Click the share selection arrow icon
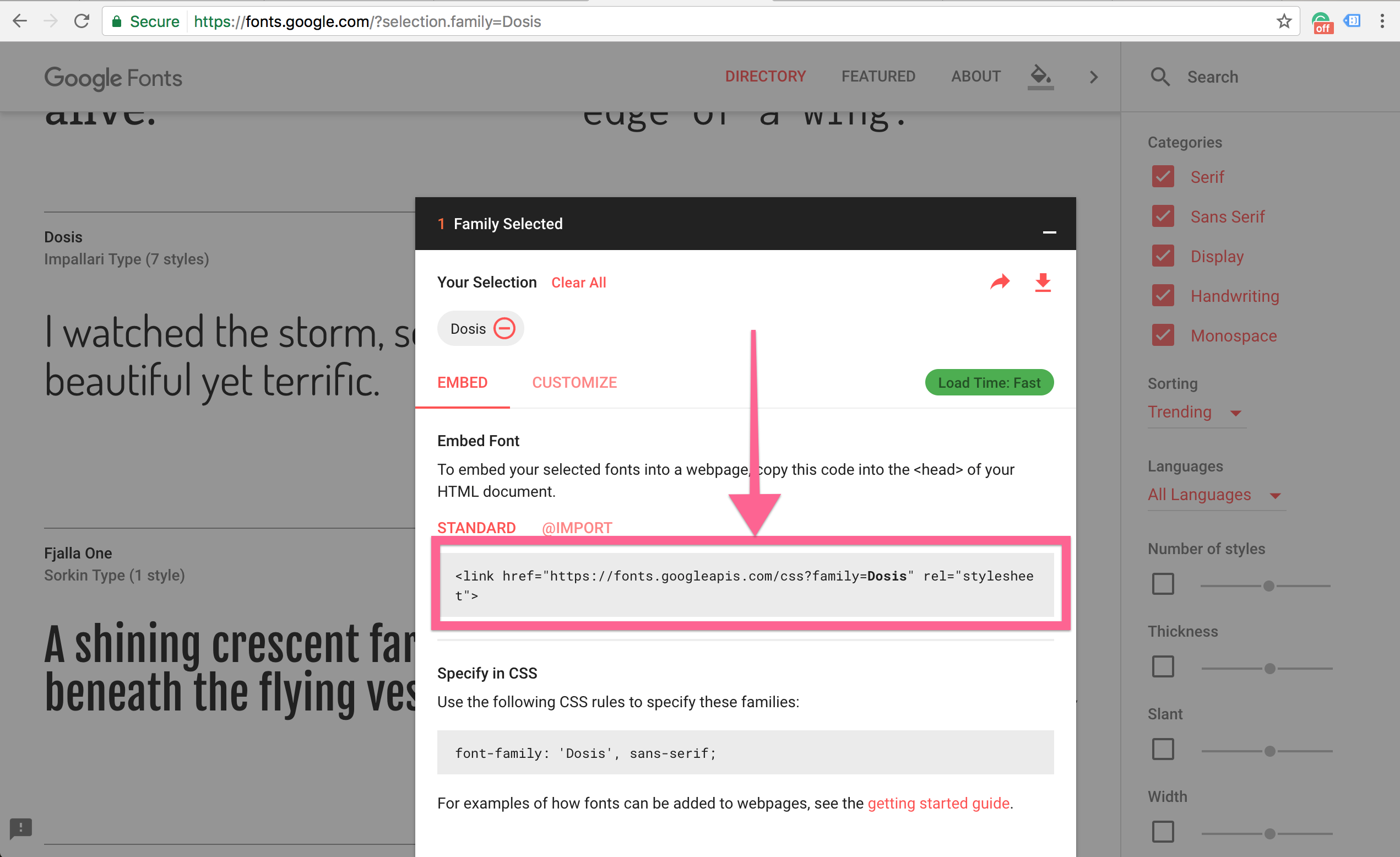The image size is (1400, 857). click(x=1000, y=282)
